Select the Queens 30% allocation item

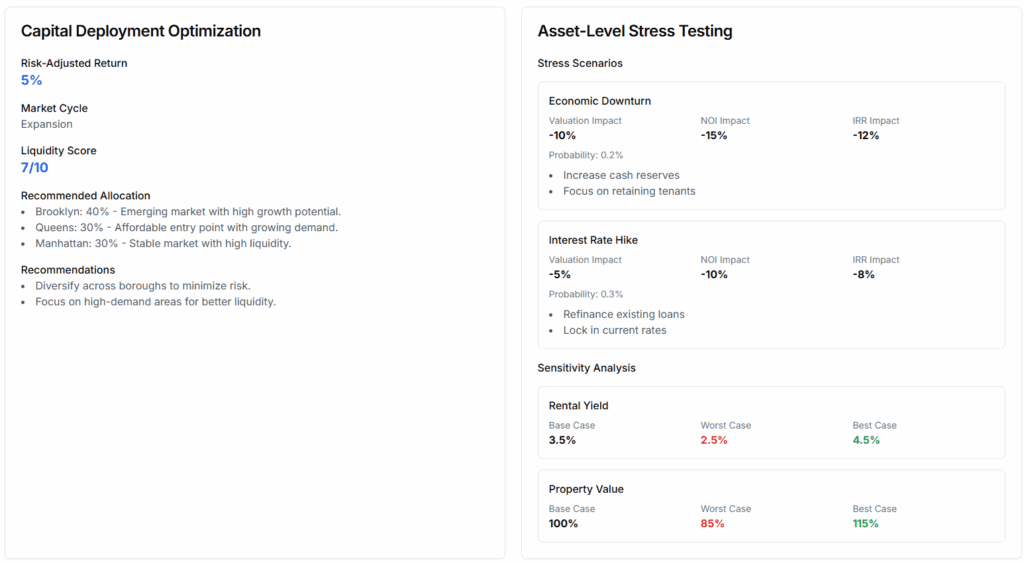coord(186,227)
